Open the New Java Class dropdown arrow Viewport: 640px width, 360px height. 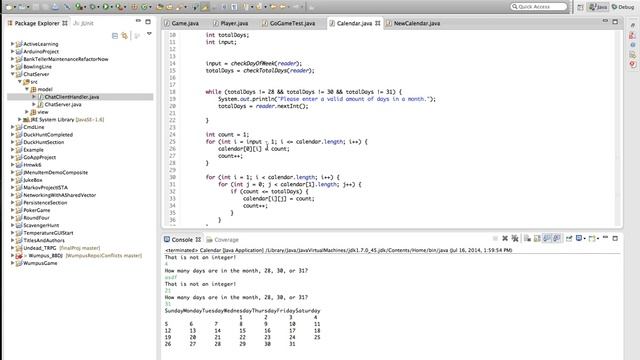pos(150,7)
